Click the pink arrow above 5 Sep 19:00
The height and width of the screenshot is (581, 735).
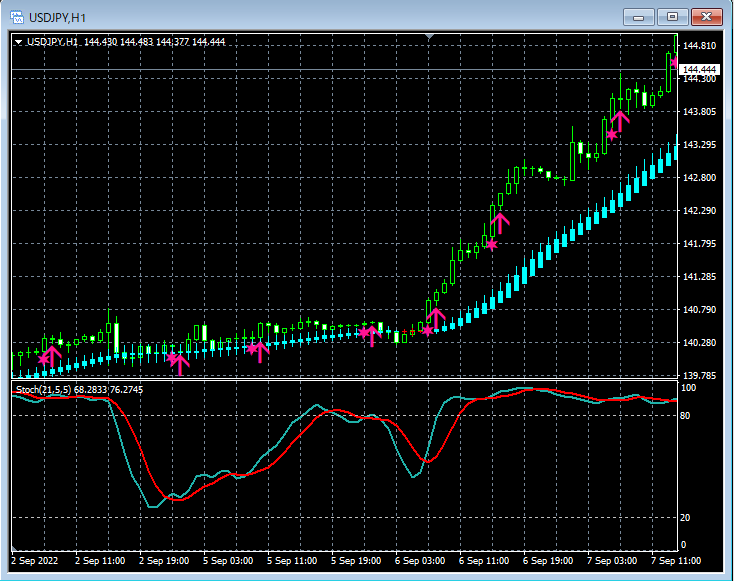[372, 334]
